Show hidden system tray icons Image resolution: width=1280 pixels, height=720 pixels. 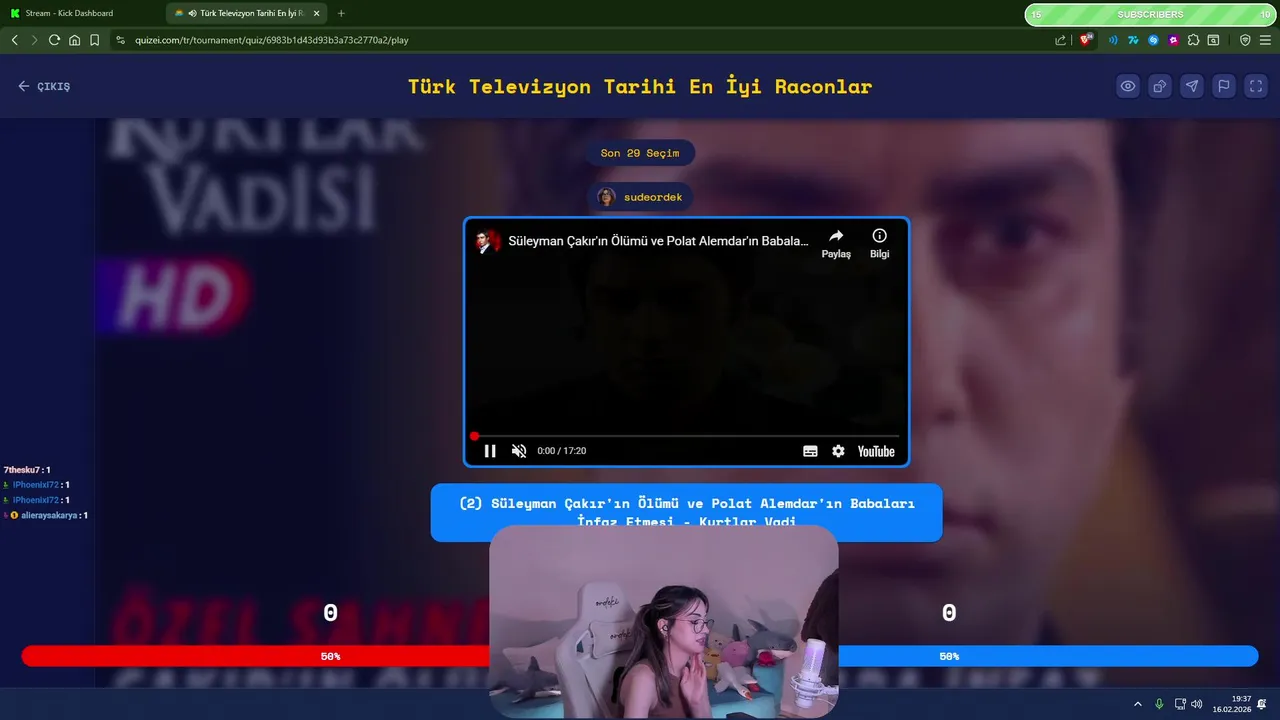[x=1137, y=704]
